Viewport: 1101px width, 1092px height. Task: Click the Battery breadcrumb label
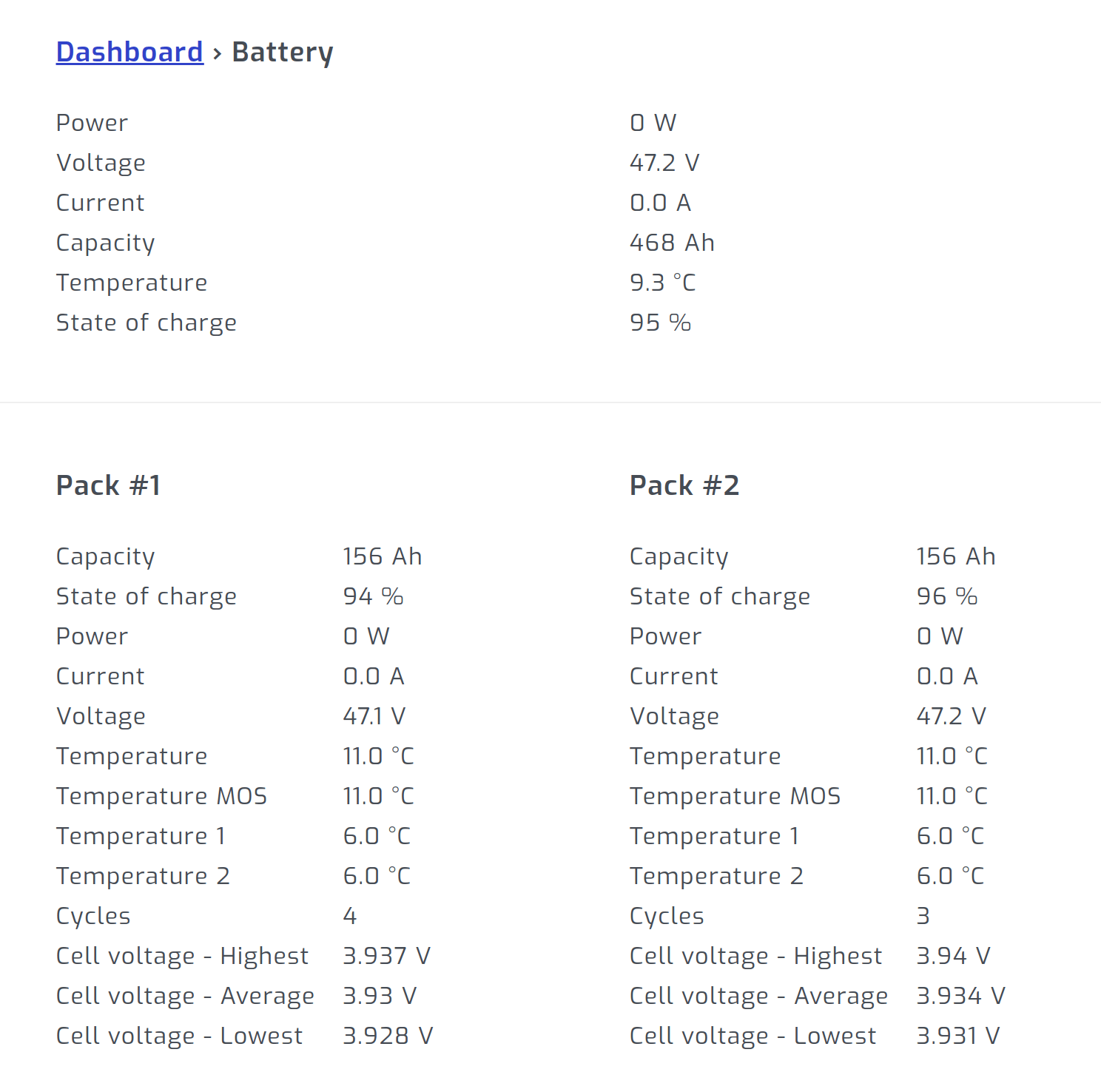[282, 51]
